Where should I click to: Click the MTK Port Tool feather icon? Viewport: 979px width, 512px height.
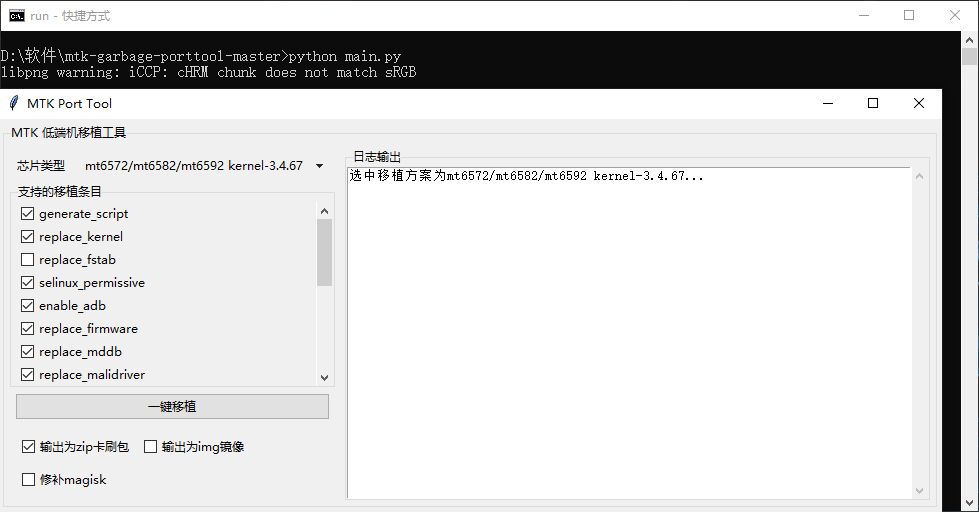click(x=14, y=103)
